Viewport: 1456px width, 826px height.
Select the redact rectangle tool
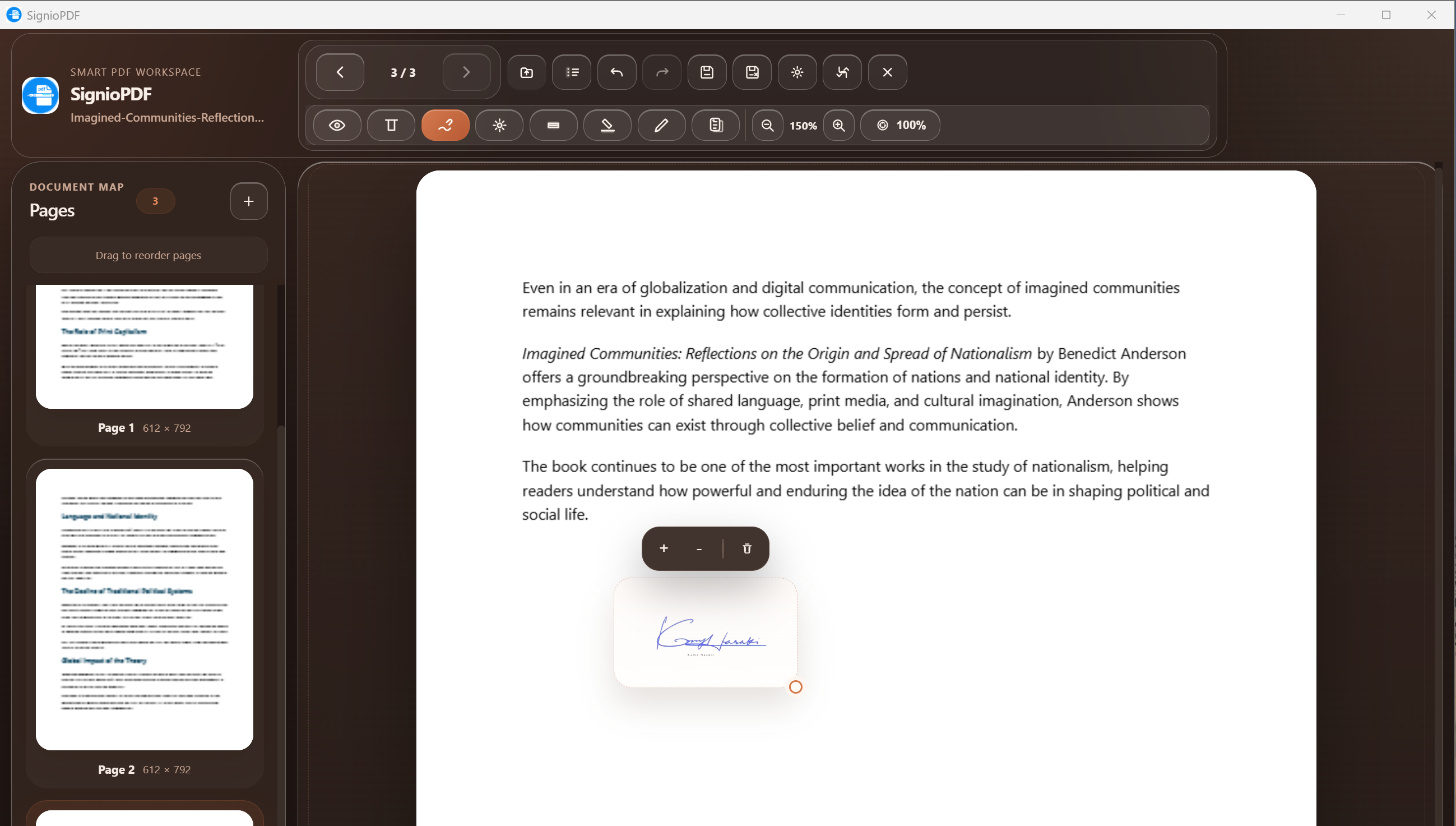[553, 125]
